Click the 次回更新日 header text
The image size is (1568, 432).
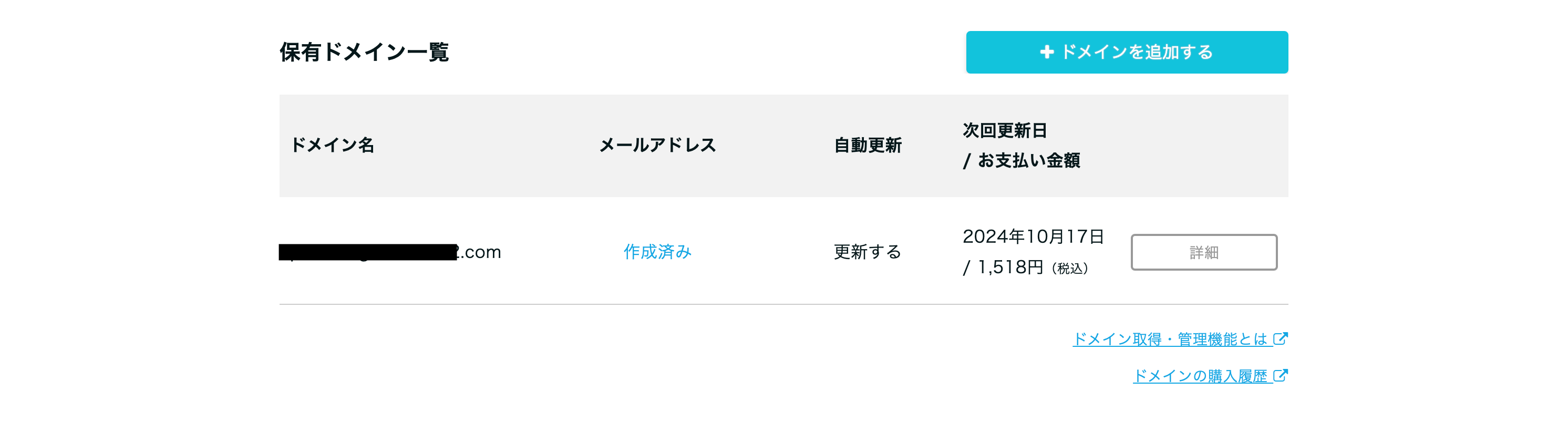click(x=1004, y=131)
